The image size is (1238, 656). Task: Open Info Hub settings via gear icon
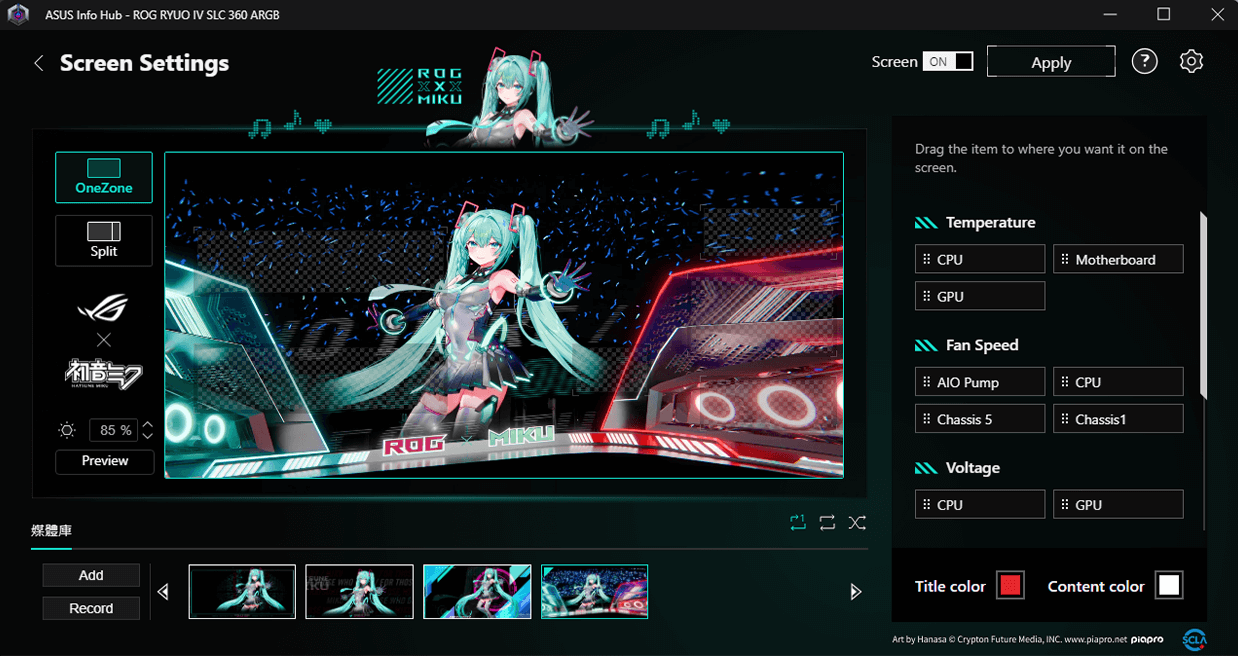[x=1191, y=61]
